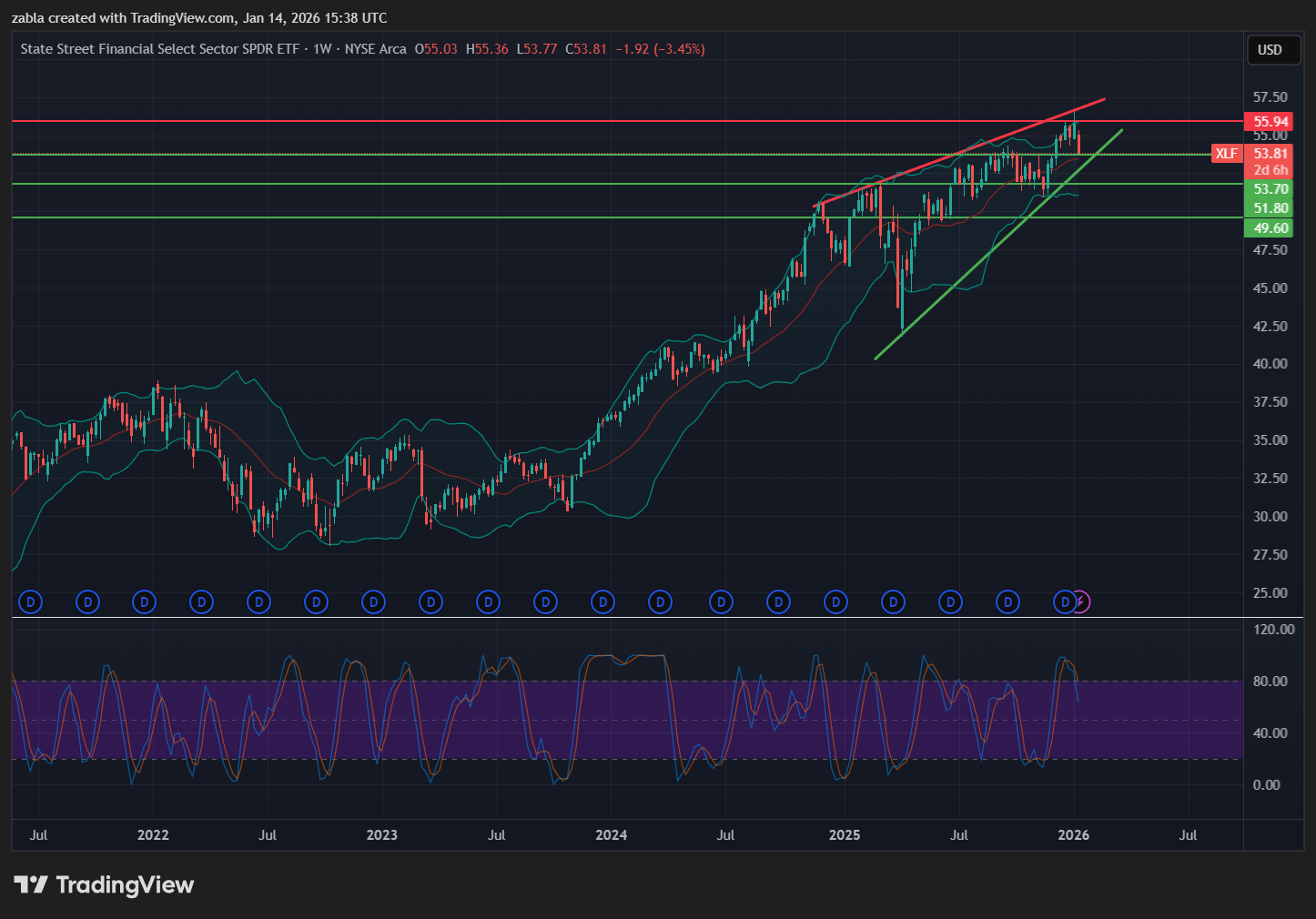Click the last blue dividend marker

(x=1064, y=601)
